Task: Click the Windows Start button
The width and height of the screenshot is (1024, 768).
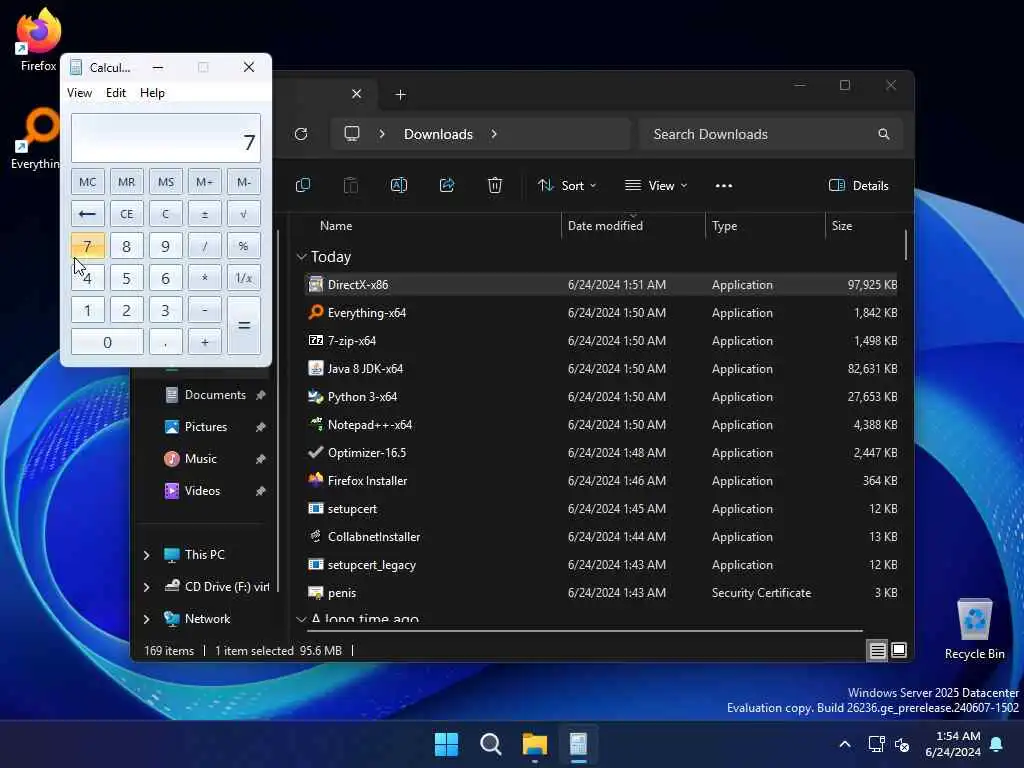Action: (x=447, y=744)
